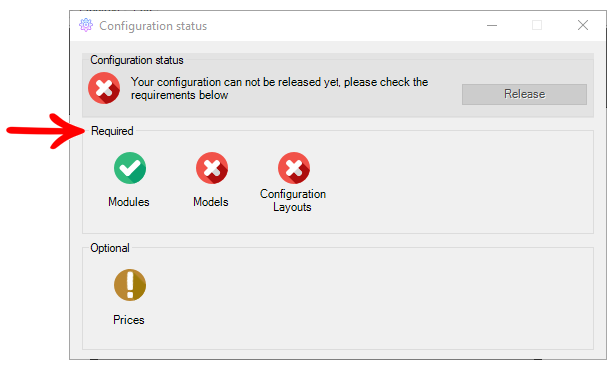Click the green Modules checkmark icon
The image size is (613, 367).
coord(130,168)
